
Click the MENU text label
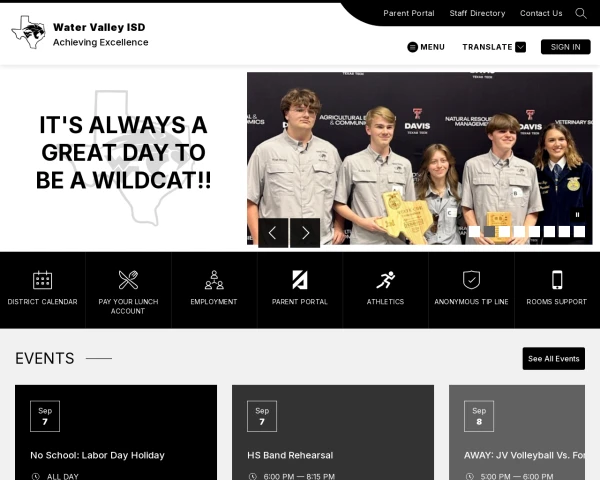[x=432, y=47]
